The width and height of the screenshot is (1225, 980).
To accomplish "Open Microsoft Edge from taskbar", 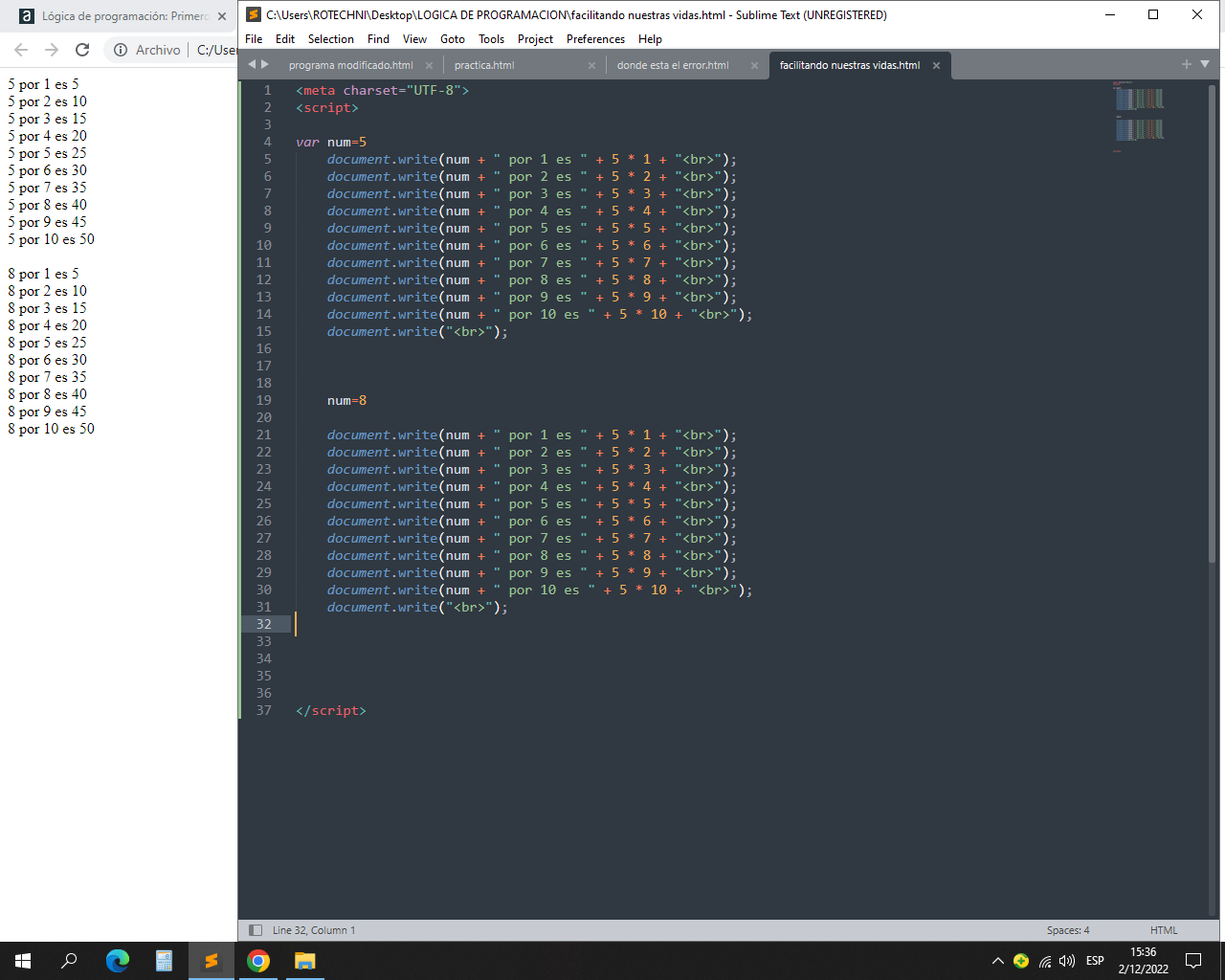I will point(117,961).
